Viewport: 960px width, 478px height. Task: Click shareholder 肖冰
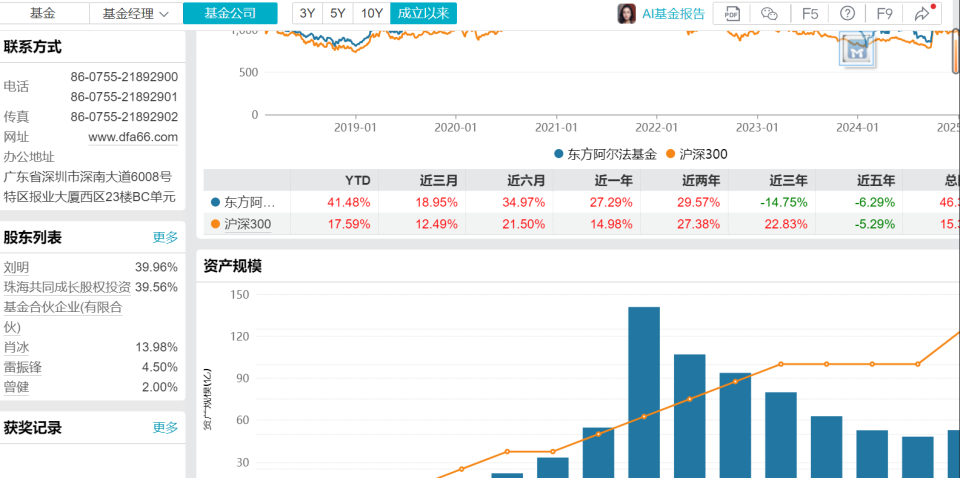16,348
